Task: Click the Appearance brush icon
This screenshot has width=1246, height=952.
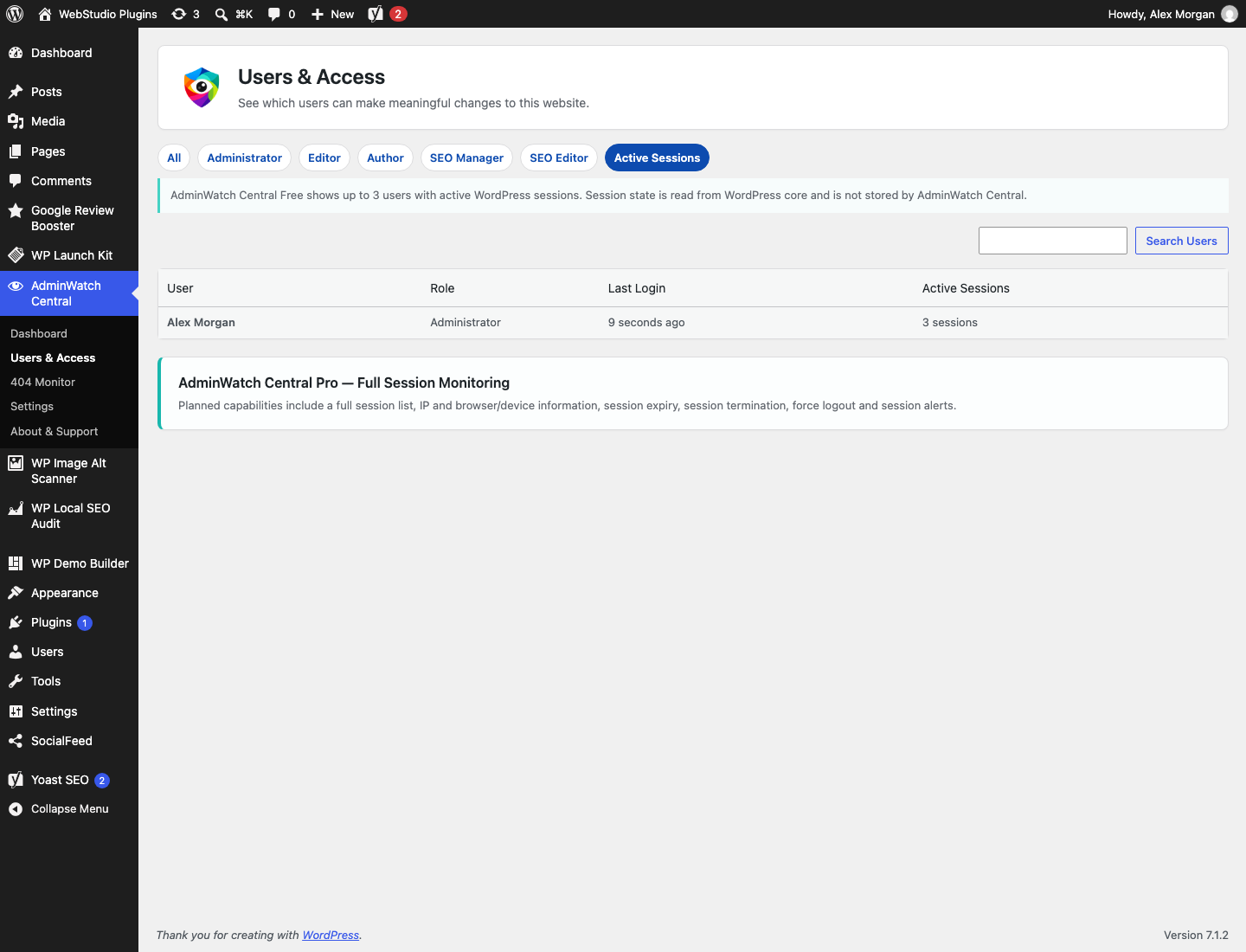Action: 16,593
